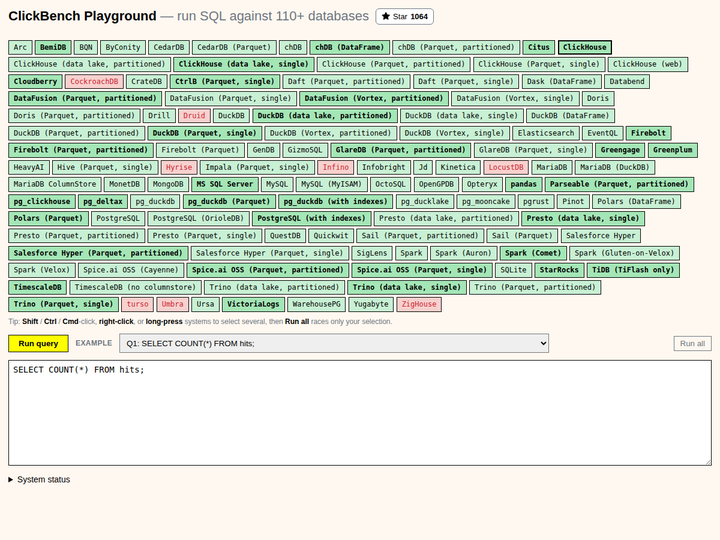Select the DuckDB (Parquet, single) chip
720x540 pixels.
pyautogui.click(x=204, y=133)
